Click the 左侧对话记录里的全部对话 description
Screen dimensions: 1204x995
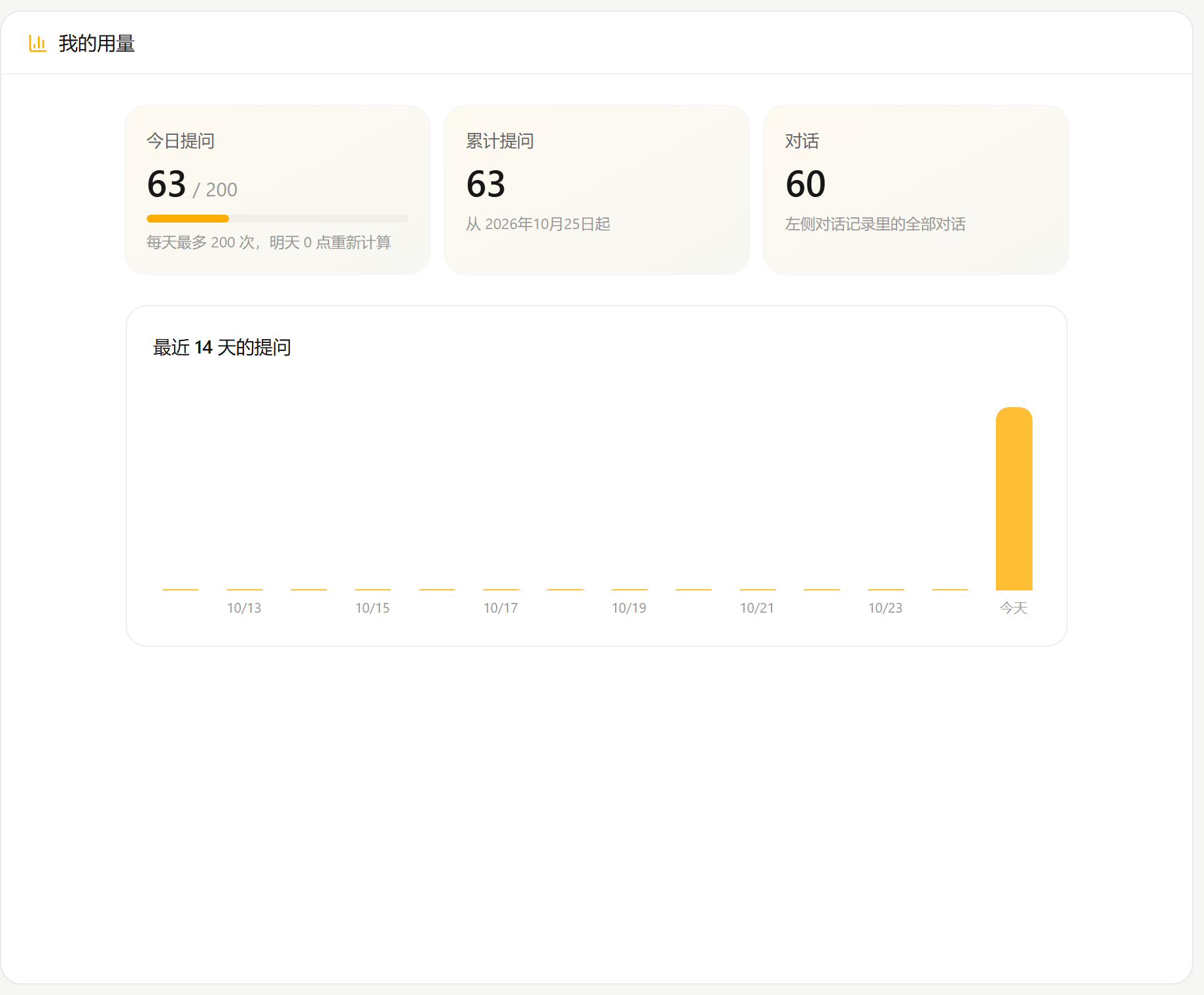click(876, 224)
